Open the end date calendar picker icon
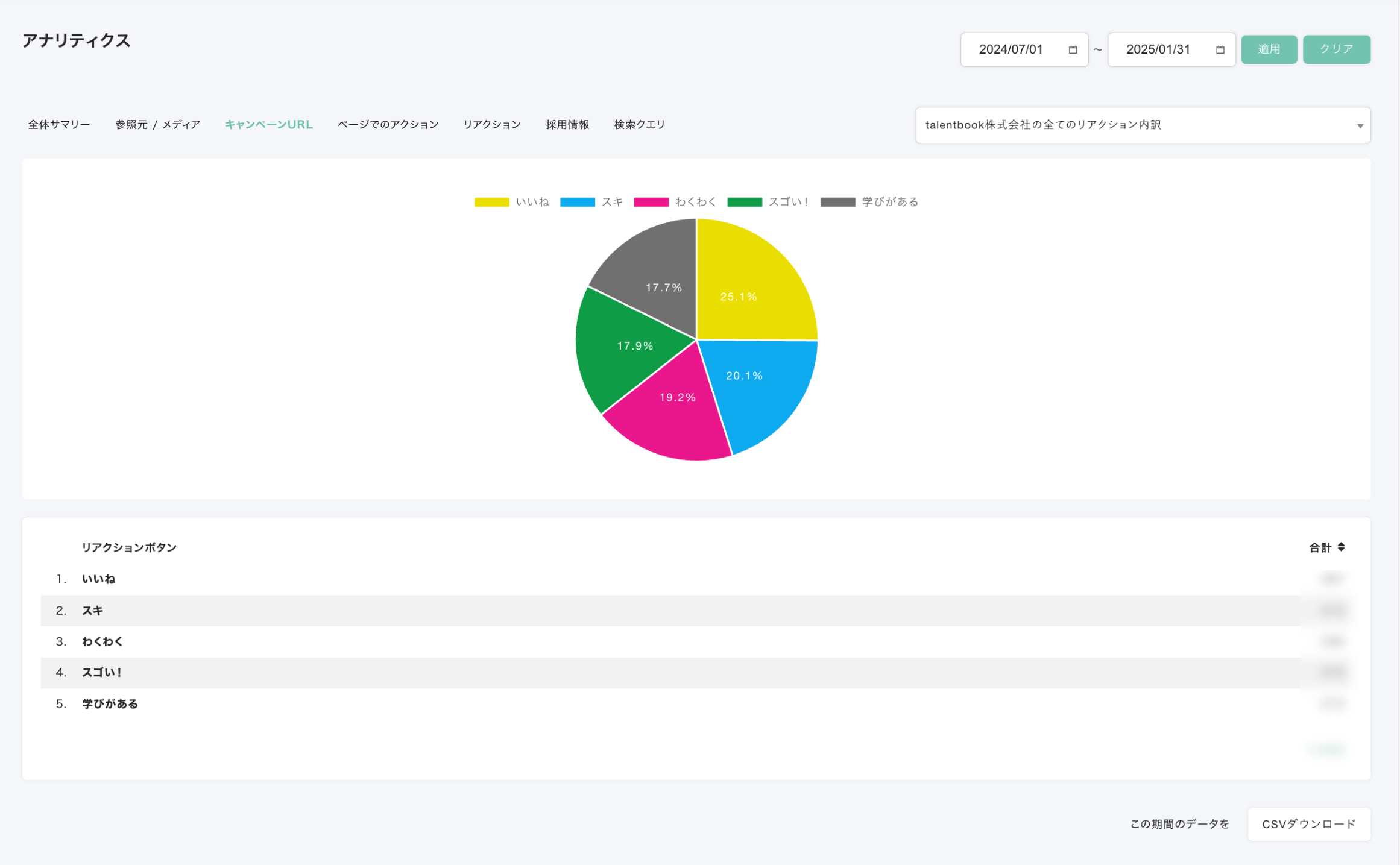This screenshot has height=865, width=1400. tap(1220, 49)
